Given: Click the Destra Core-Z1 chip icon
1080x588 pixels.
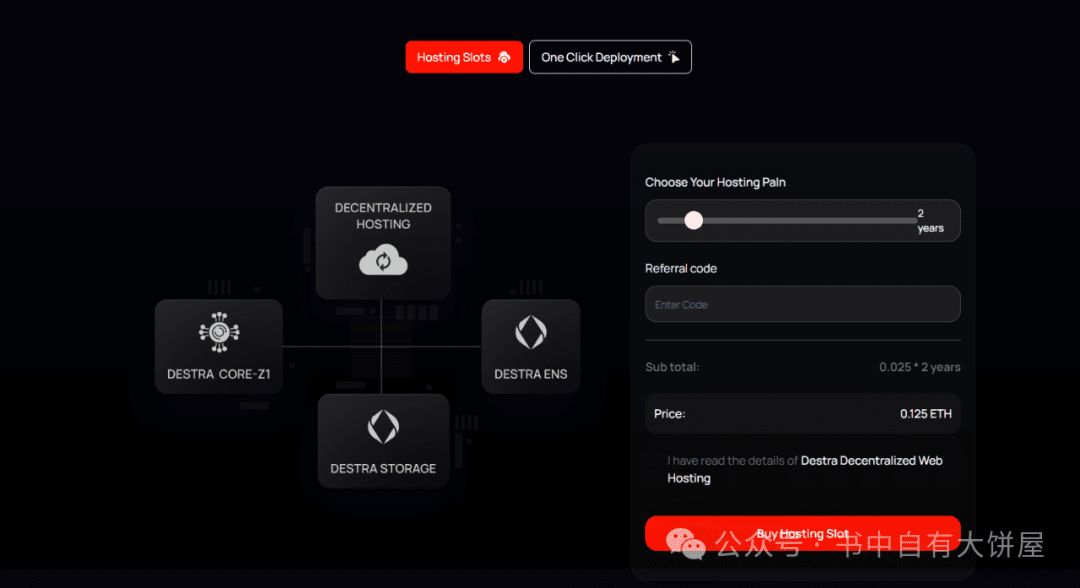Looking at the screenshot, I should click(x=219, y=332).
